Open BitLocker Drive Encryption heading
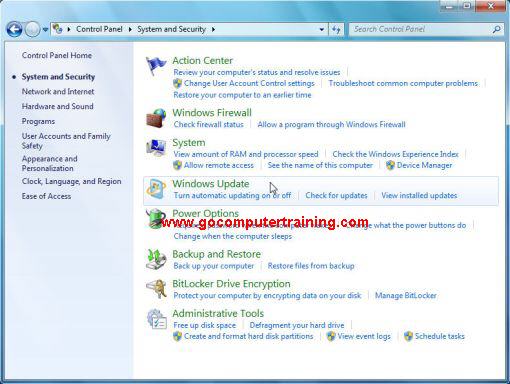 tap(231, 284)
